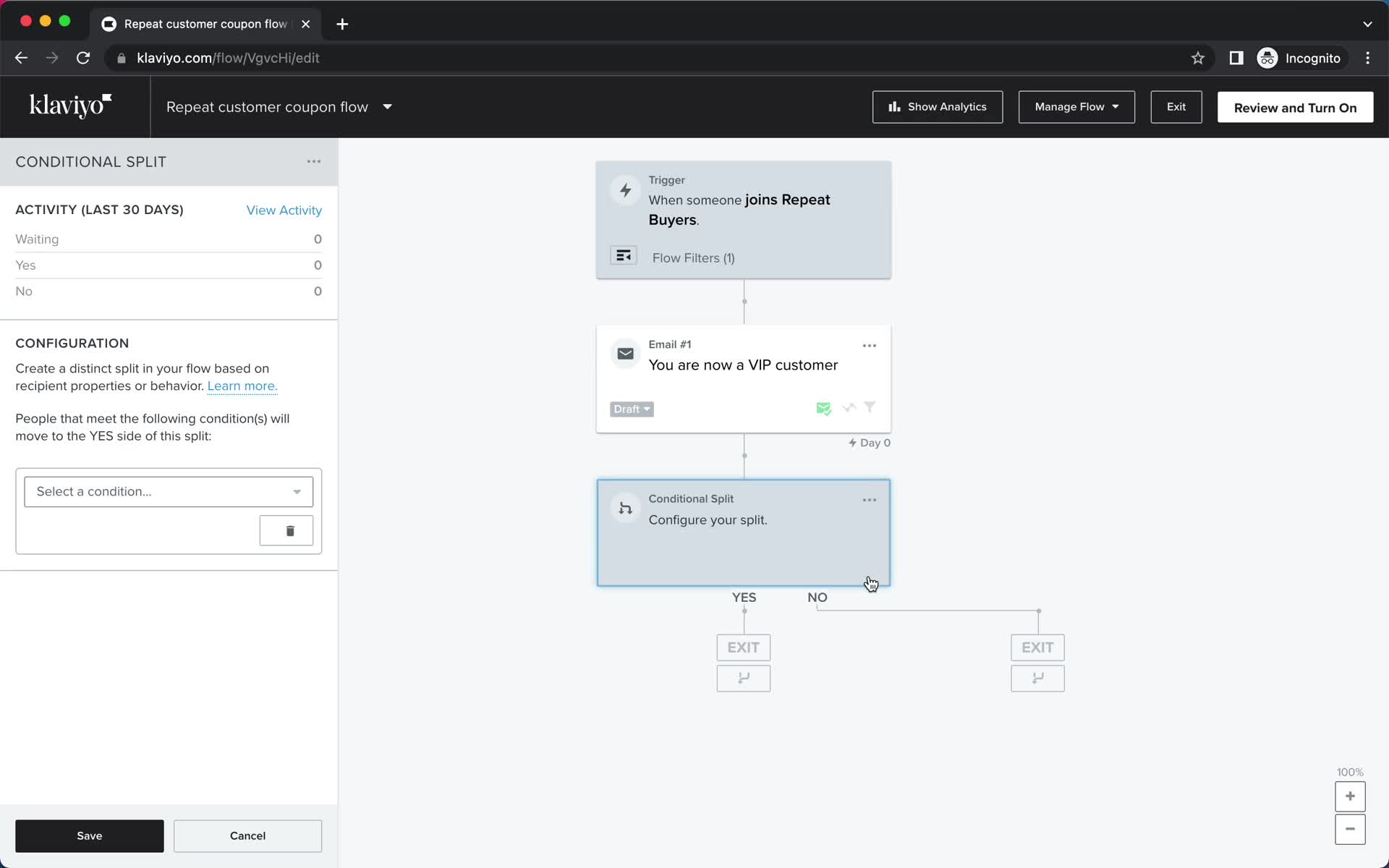This screenshot has width=1389, height=868.
Task: Click the 'Learn more' link in Configuration
Action: [x=241, y=386]
